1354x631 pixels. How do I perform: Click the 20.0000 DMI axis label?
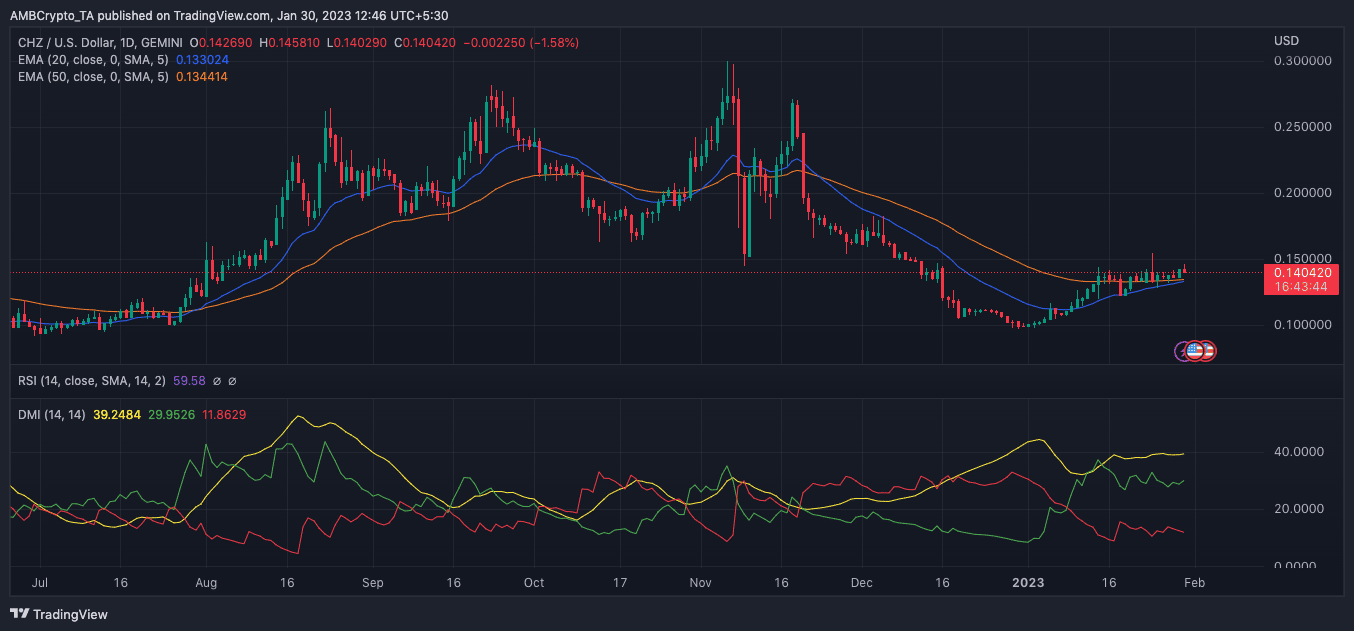coord(1298,509)
